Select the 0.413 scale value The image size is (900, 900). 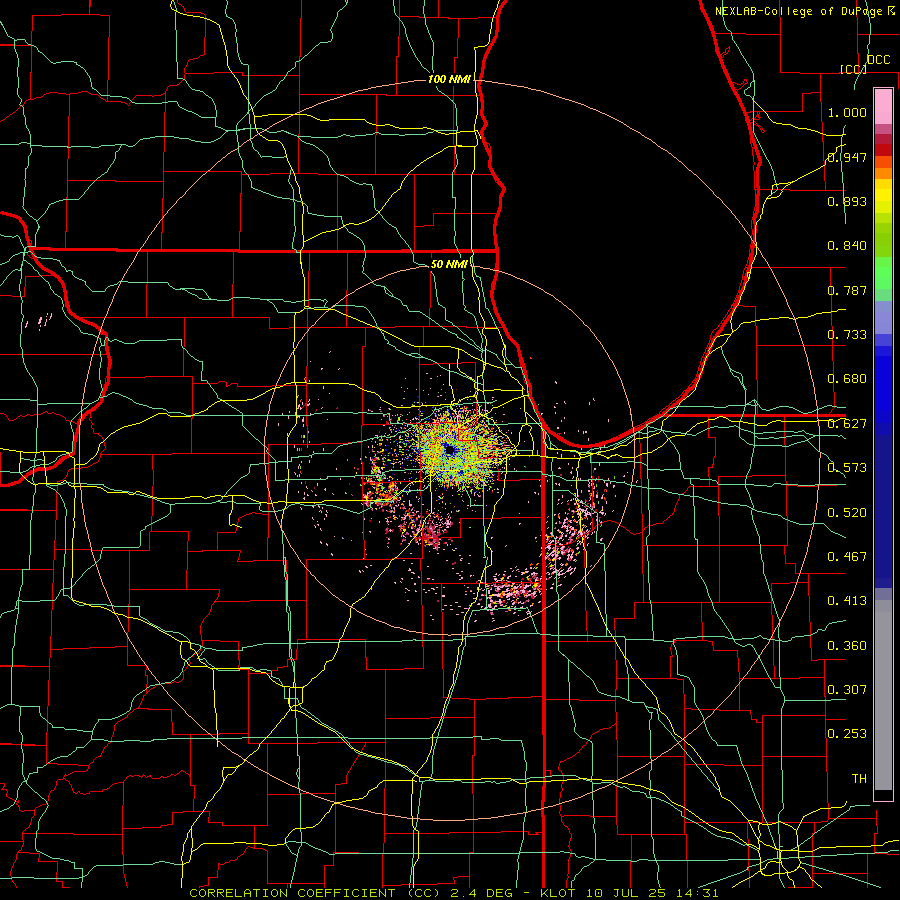pos(847,600)
